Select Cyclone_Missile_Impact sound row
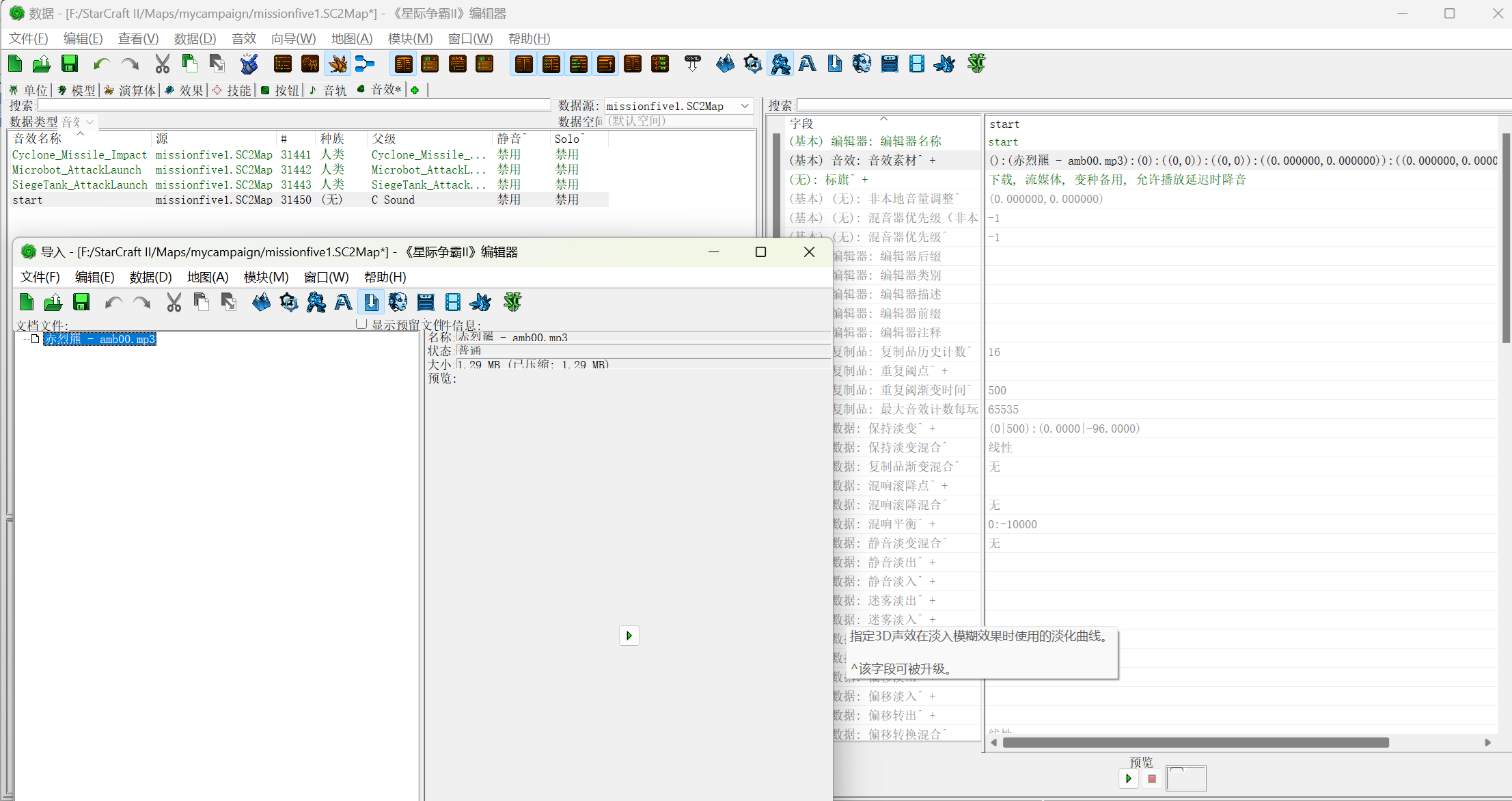 [309, 154]
